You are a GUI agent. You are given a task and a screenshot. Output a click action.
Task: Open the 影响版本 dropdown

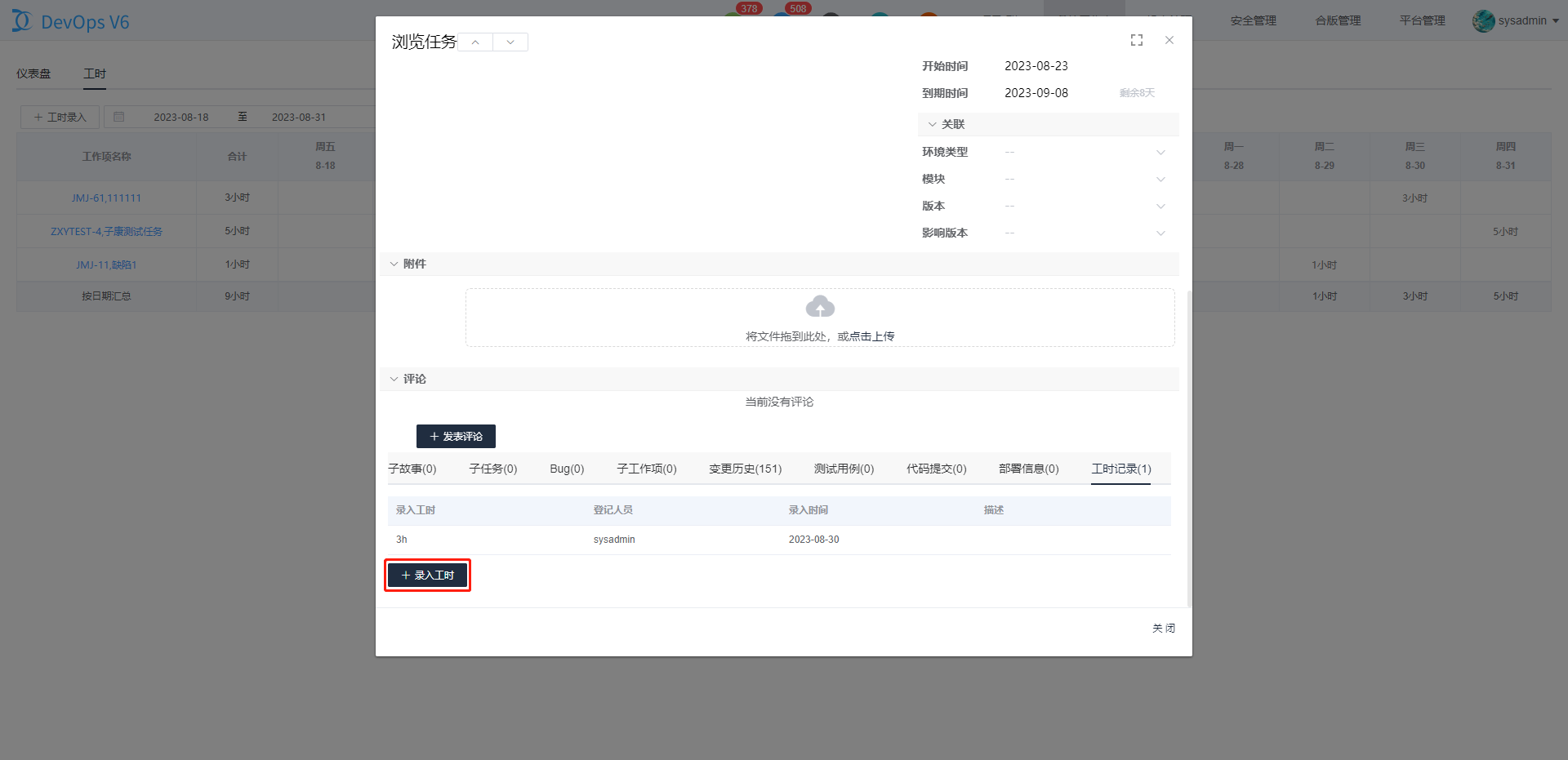[1160, 233]
